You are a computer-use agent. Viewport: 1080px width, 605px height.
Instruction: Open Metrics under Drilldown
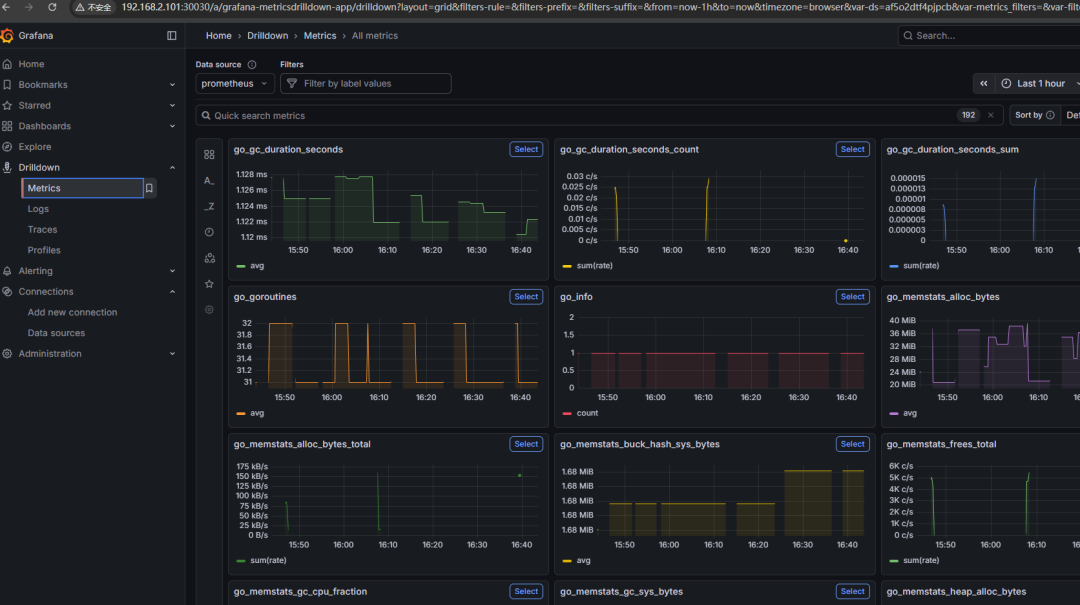82,188
